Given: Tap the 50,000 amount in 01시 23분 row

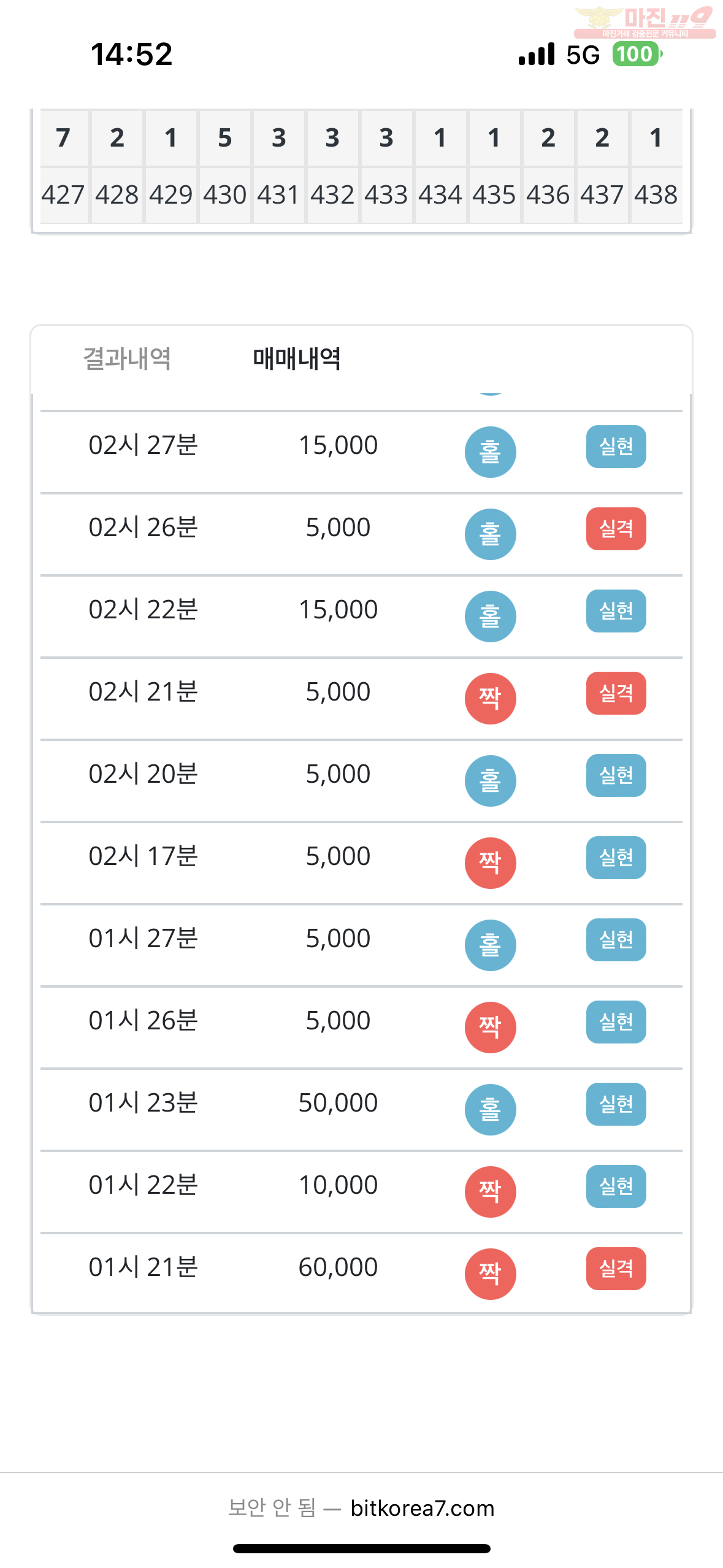Looking at the screenshot, I should pyautogui.click(x=338, y=1102).
